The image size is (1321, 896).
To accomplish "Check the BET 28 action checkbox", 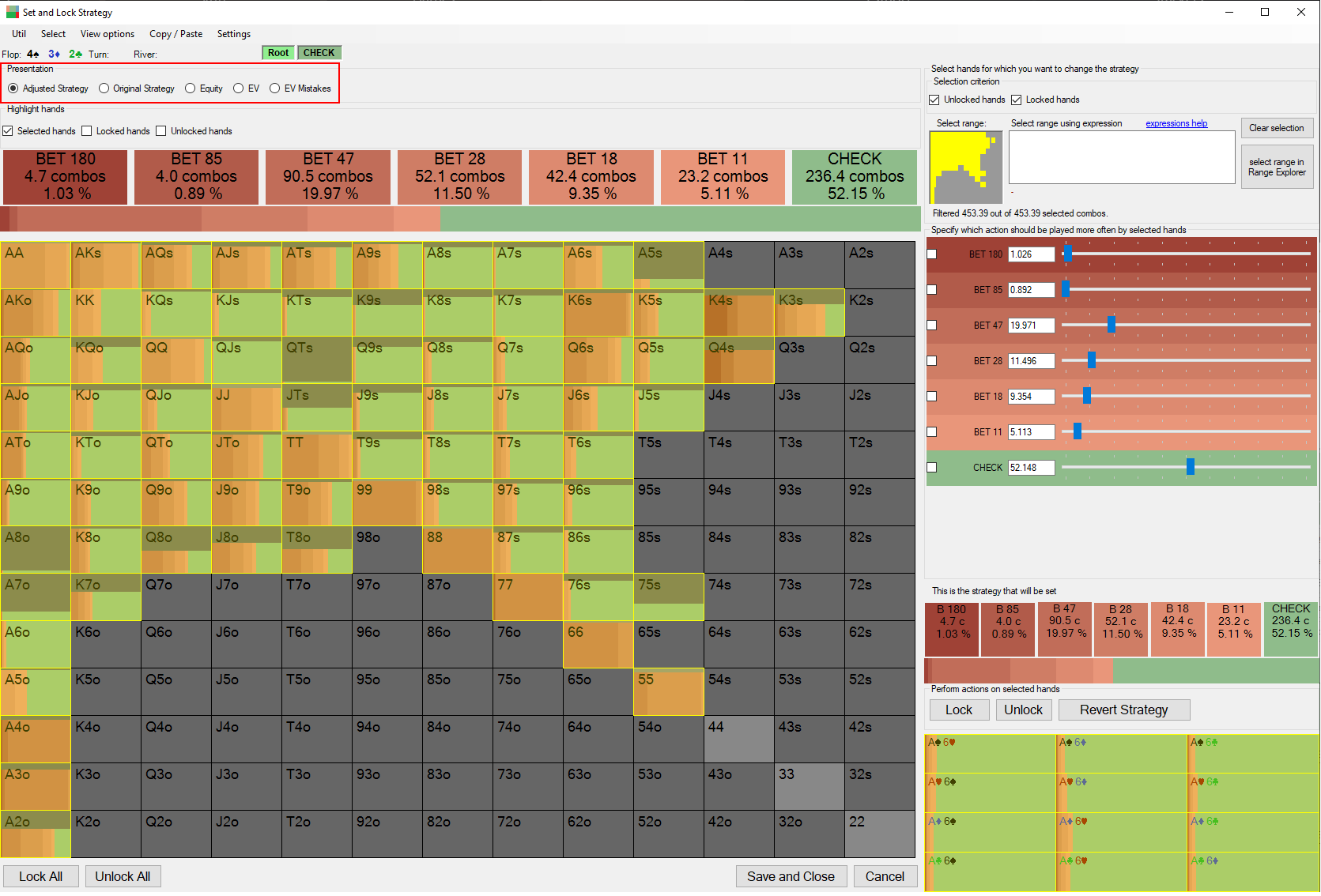I will [x=932, y=361].
